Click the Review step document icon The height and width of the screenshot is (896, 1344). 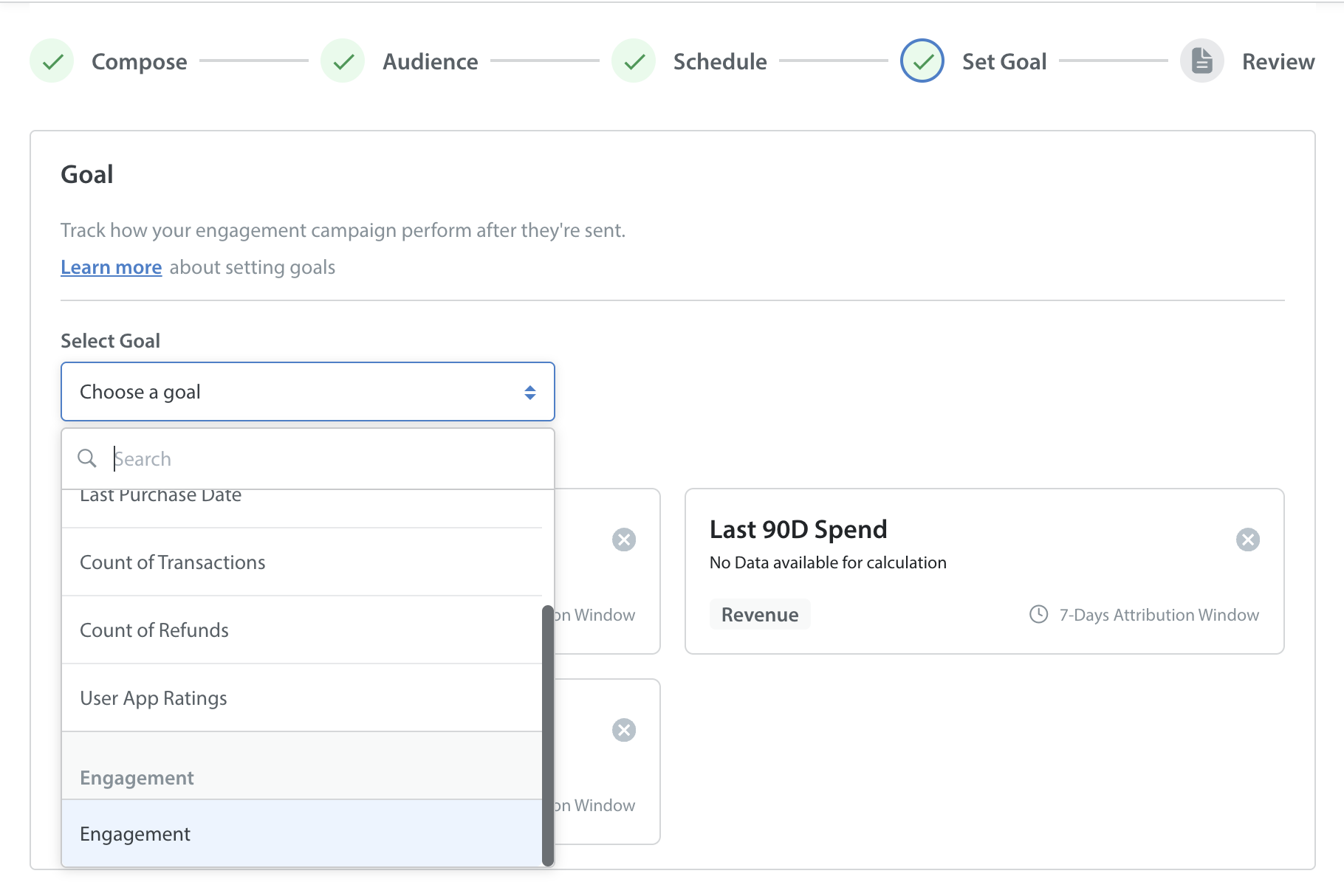pyautogui.click(x=1202, y=61)
